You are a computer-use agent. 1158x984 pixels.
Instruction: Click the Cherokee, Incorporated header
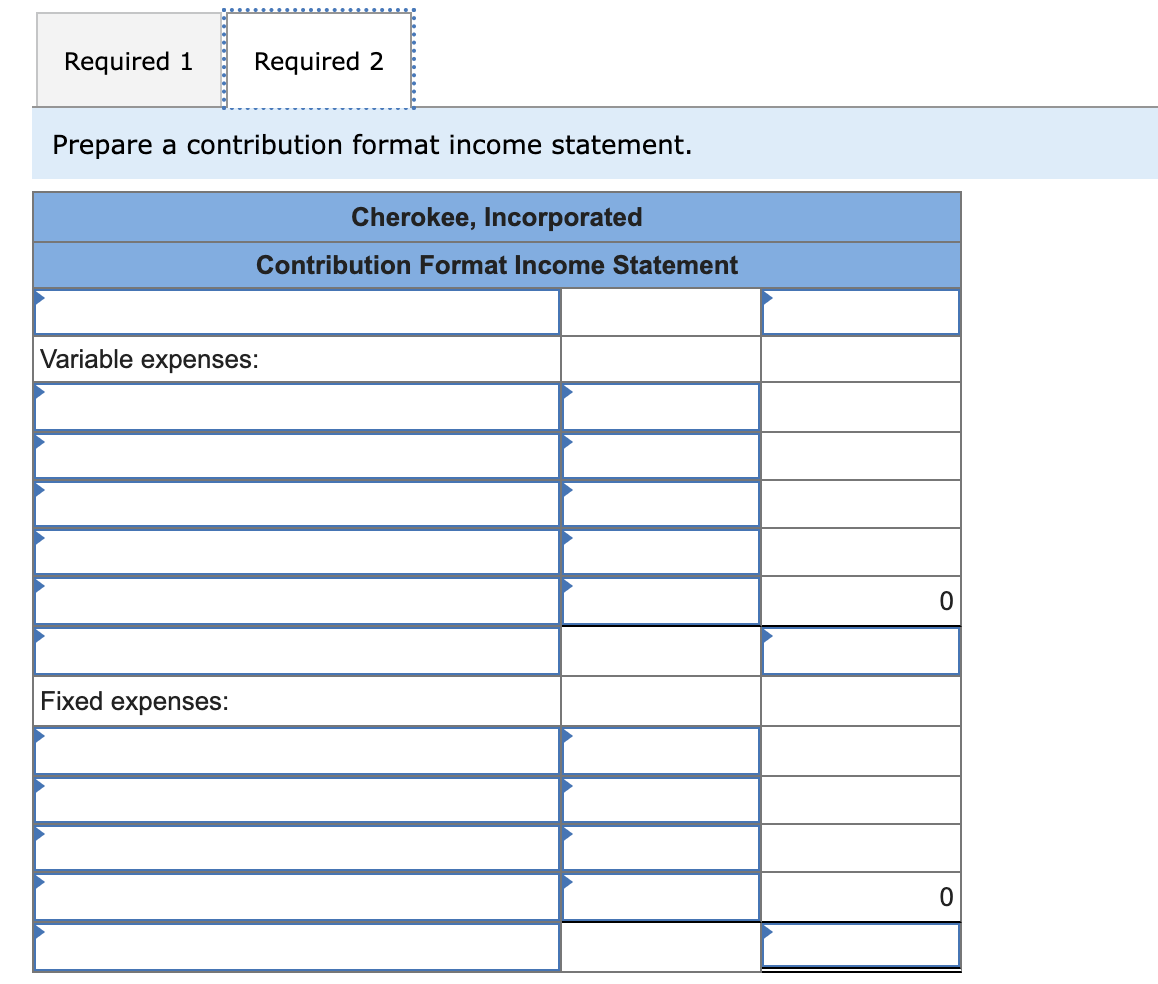(x=497, y=217)
